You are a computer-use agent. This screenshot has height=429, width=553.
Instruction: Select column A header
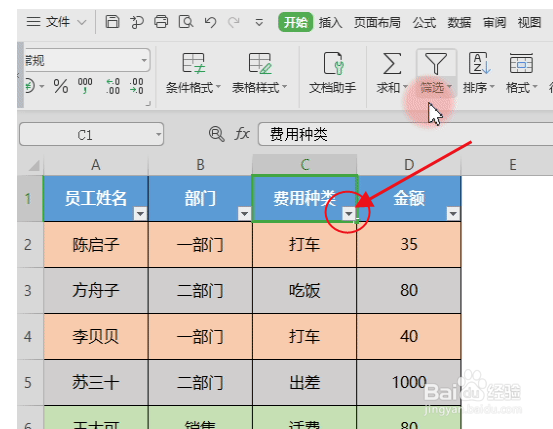96,165
